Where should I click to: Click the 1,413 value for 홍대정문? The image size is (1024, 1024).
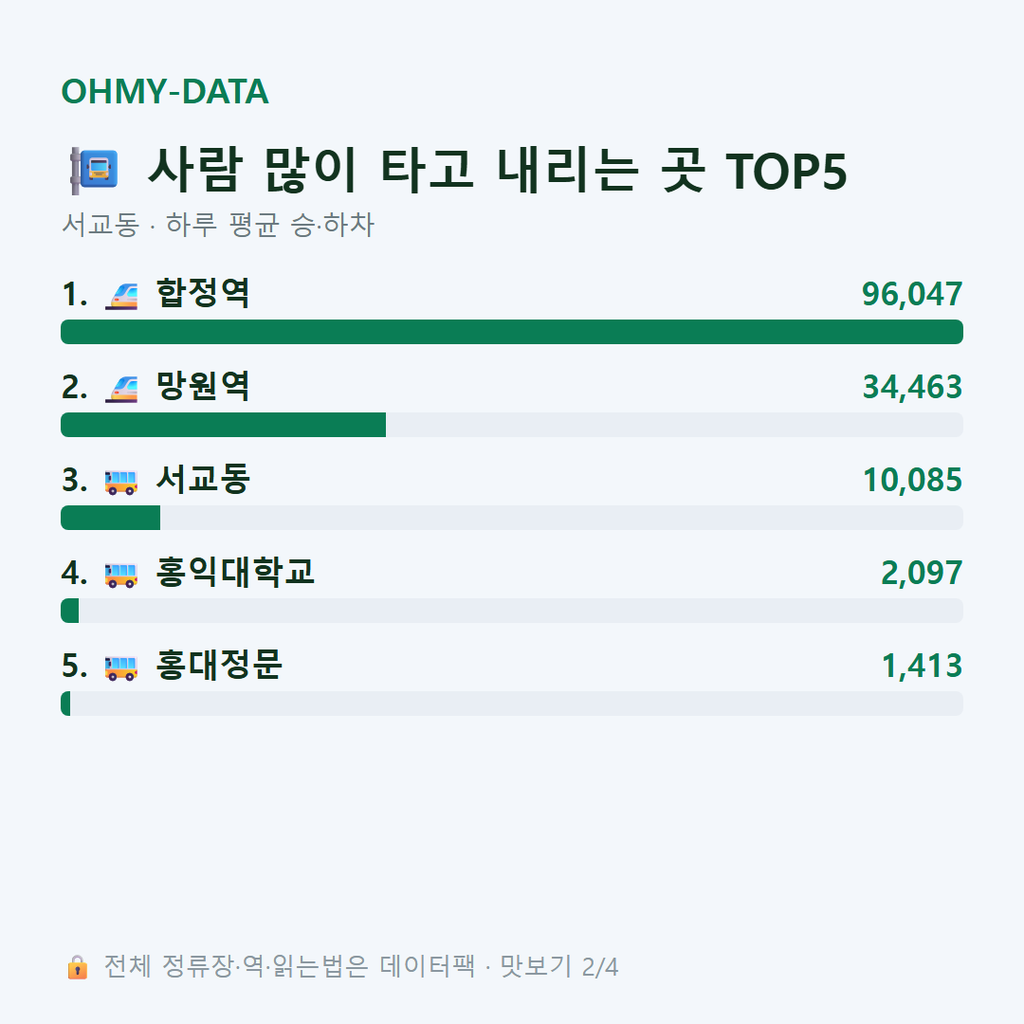coord(922,666)
